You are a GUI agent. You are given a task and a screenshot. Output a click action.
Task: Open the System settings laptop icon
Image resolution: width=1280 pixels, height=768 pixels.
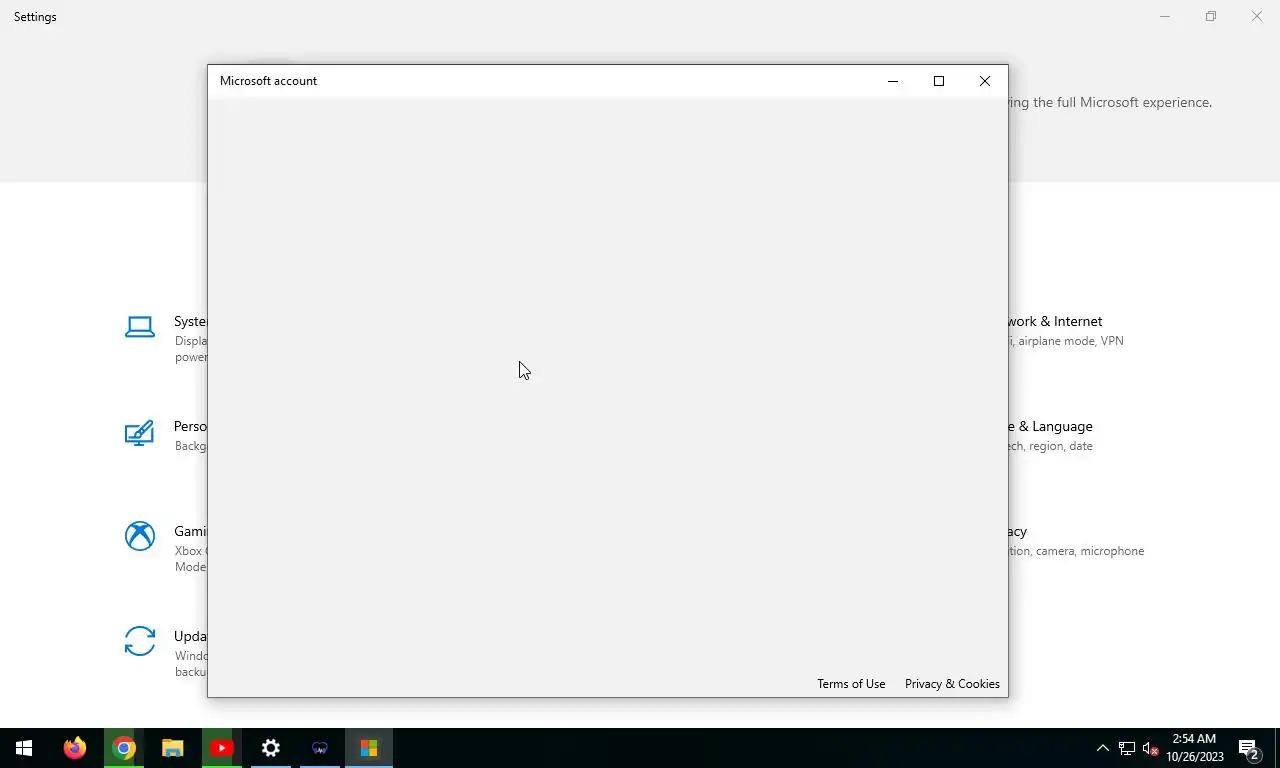point(140,327)
